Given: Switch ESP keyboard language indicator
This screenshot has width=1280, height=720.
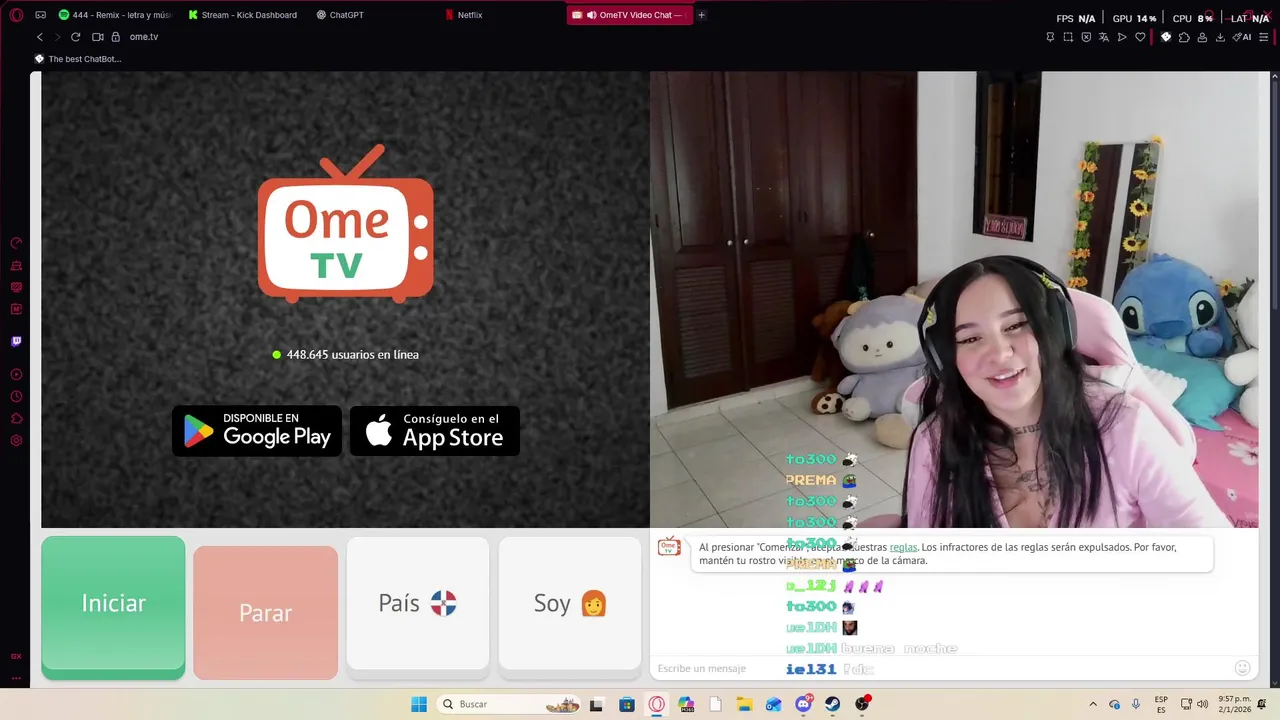Looking at the screenshot, I should (1161, 704).
